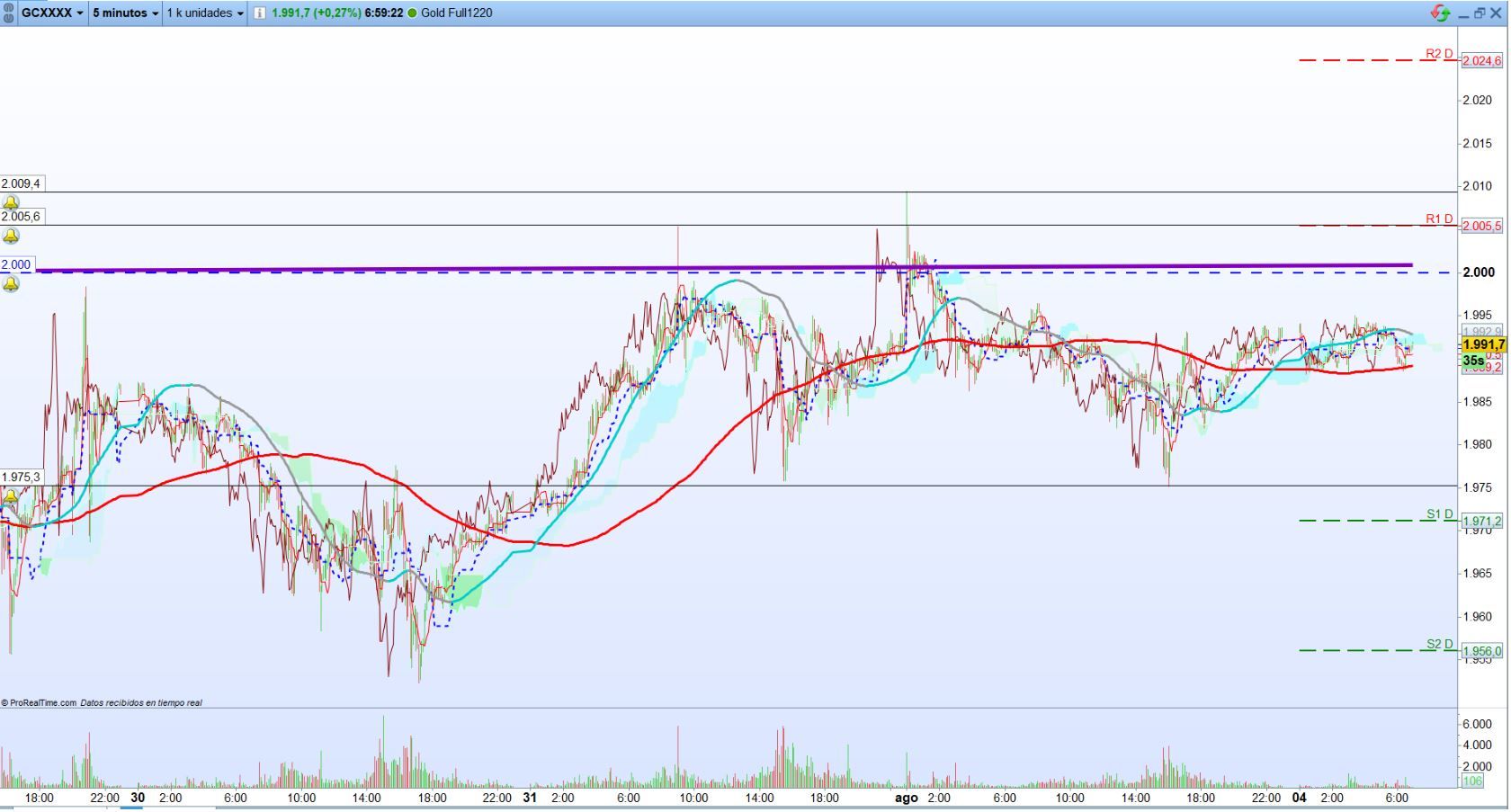Click the date 04 on time axis
The width and height of the screenshot is (1511, 812).
tap(1299, 798)
